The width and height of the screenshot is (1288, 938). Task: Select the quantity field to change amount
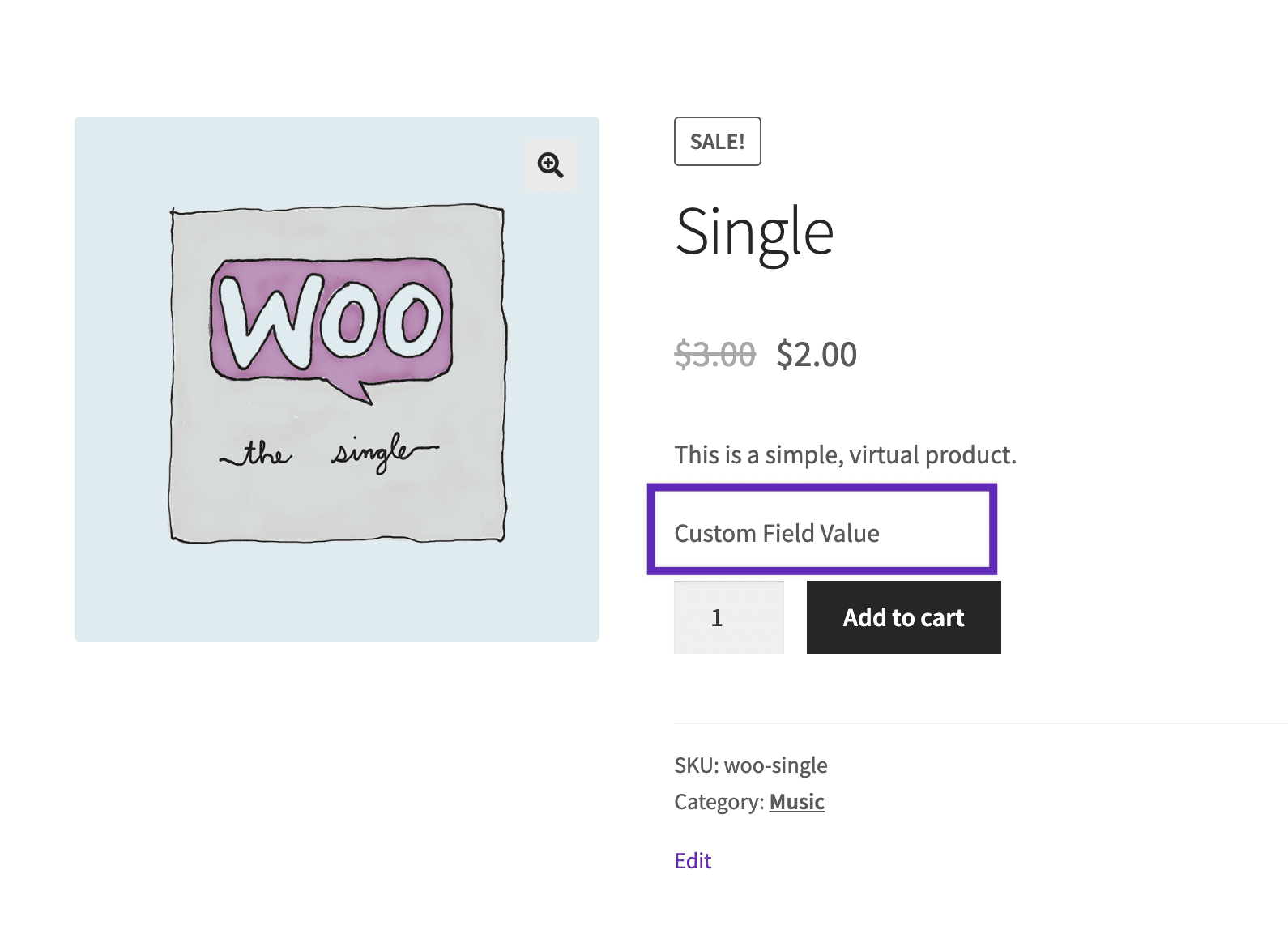coord(728,617)
